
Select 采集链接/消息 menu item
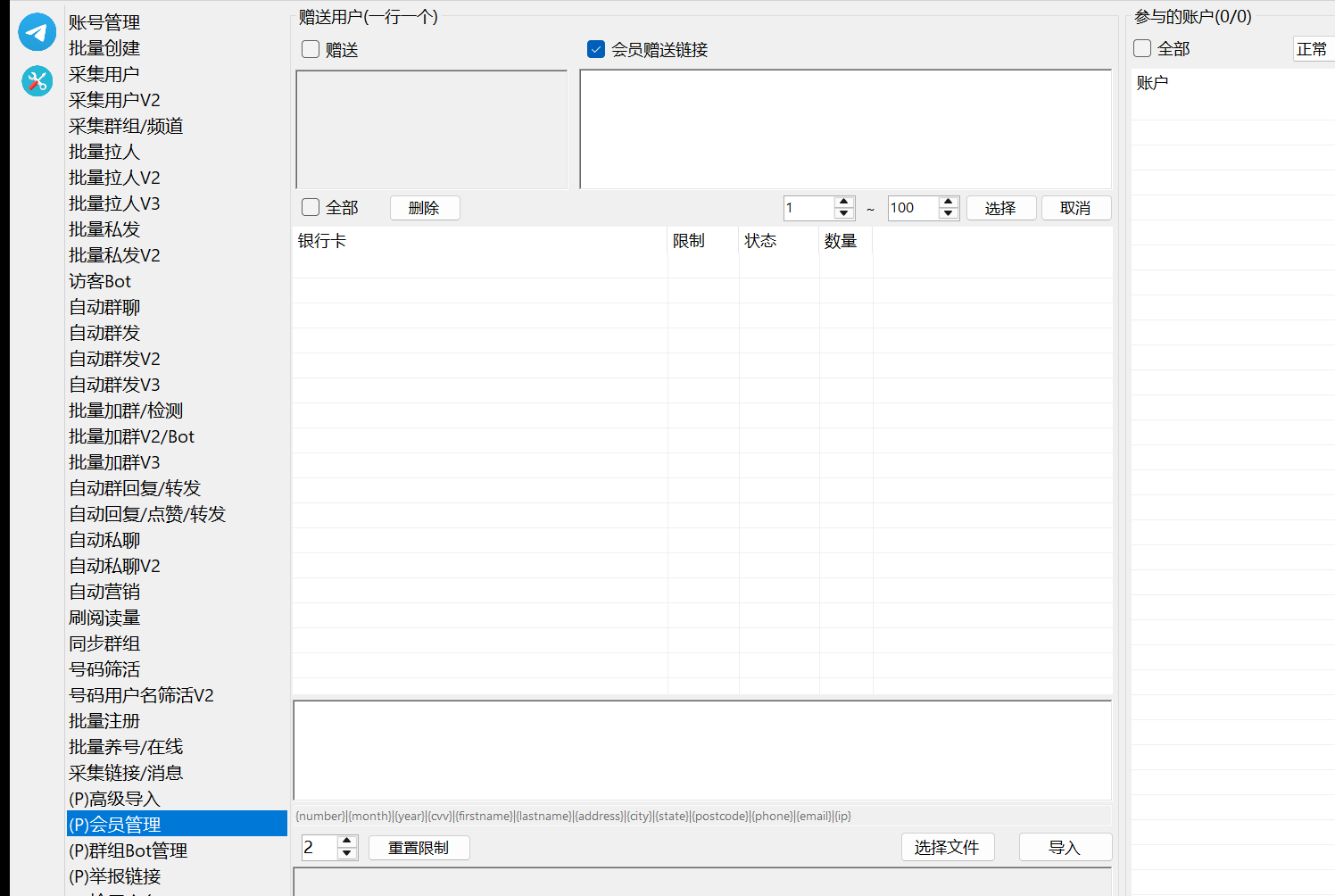click(x=126, y=773)
